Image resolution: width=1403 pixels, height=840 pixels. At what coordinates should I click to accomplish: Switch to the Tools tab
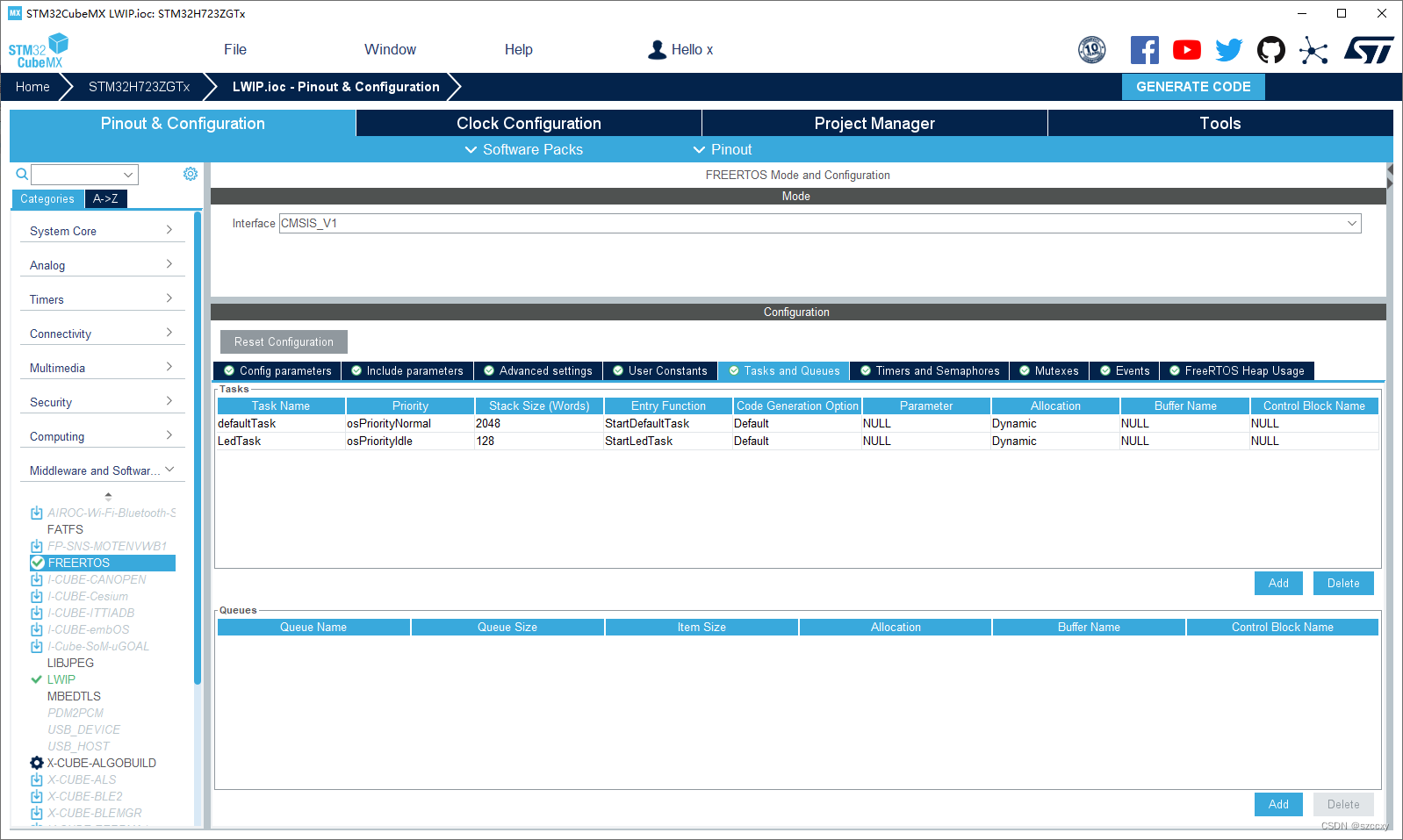pyautogui.click(x=1220, y=123)
